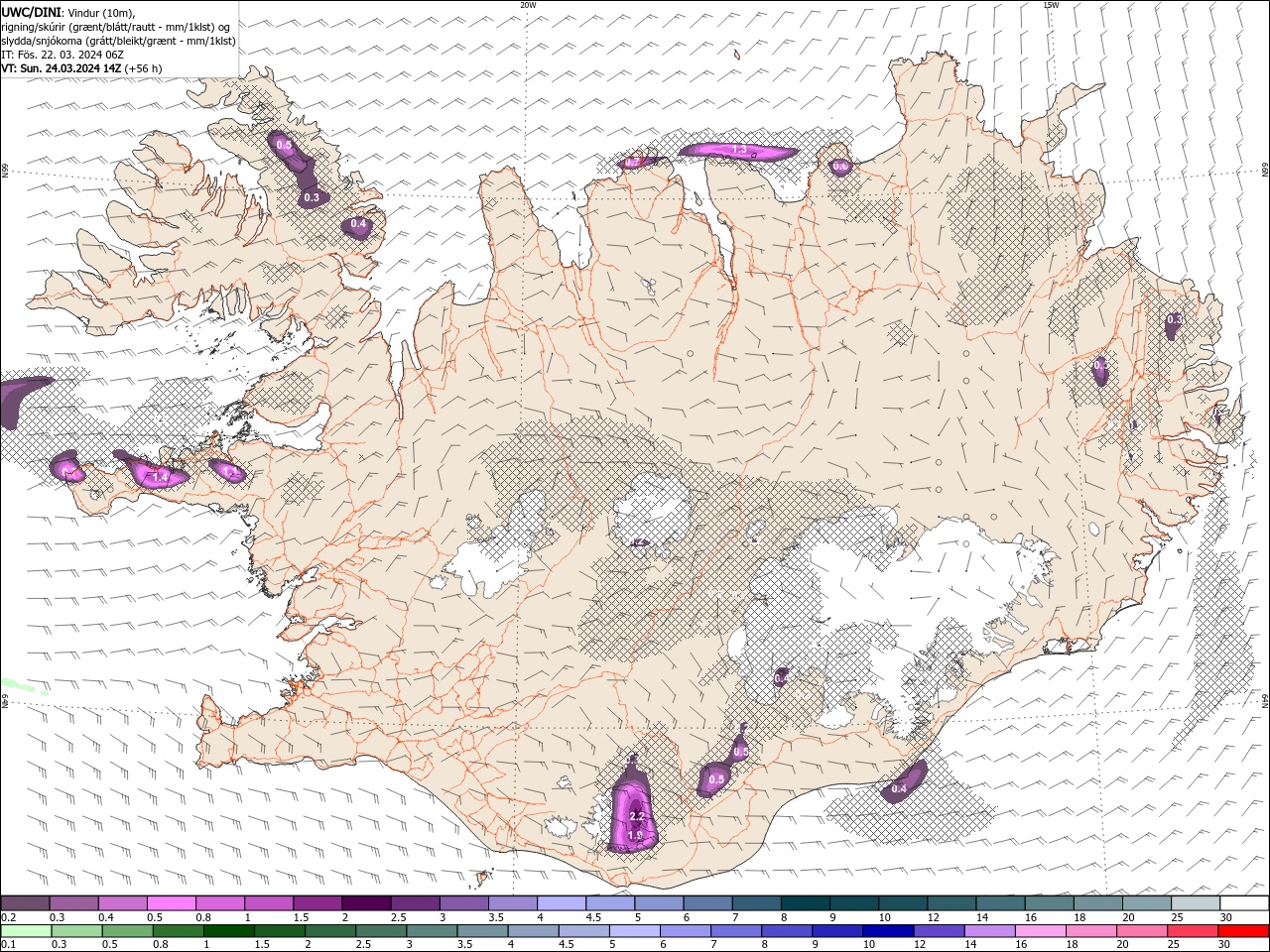The image size is (1270, 952).
Task: Click the snow-scale label '0.2'
Action: click(9, 917)
